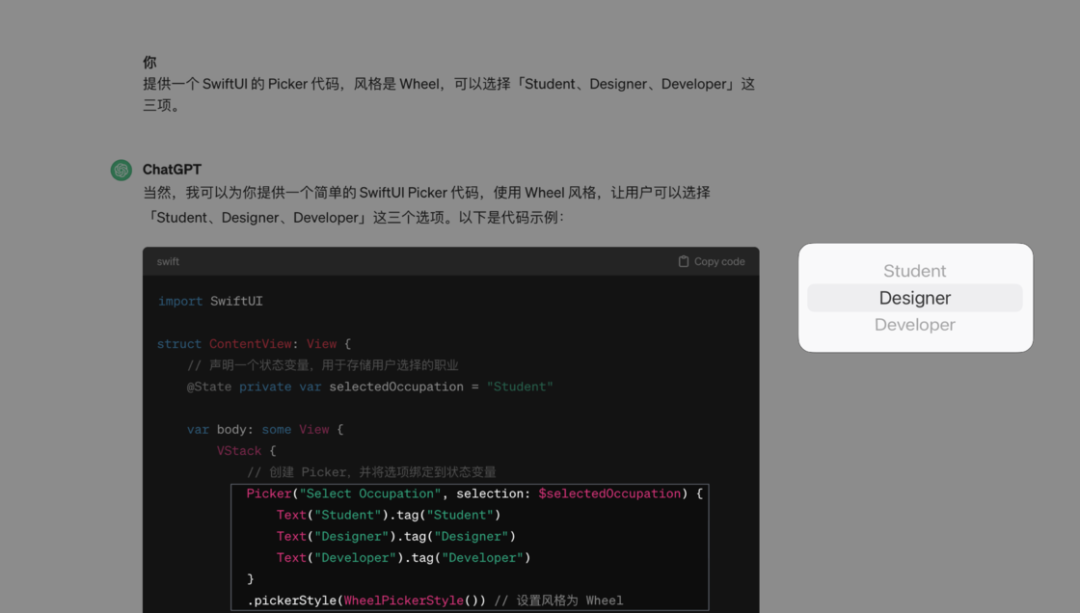Screen dimensions: 1080x613
Task: Click the ".pickerStyle(WheelPickerStyle())" code line
Action: [x=435, y=600]
